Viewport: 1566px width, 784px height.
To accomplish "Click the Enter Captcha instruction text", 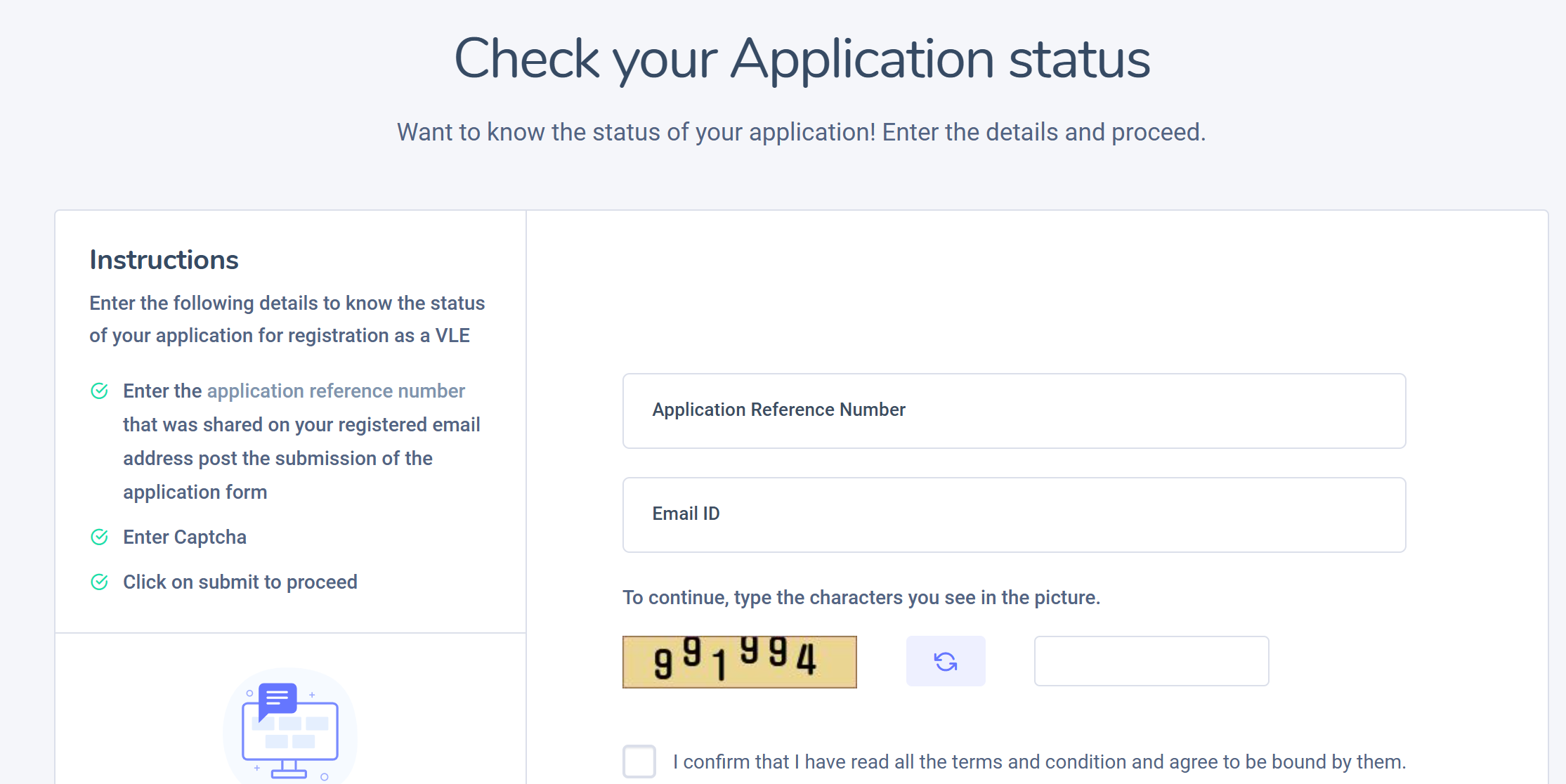I will point(185,537).
